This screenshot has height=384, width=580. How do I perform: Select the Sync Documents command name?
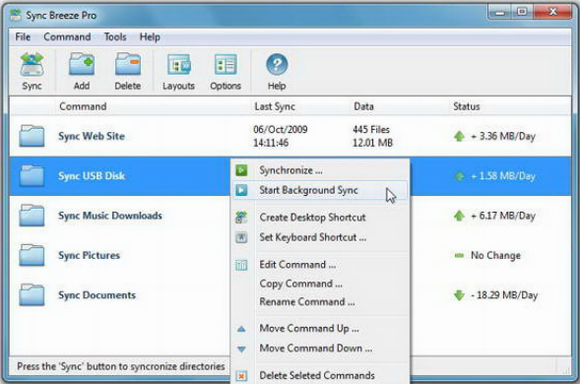pyautogui.click(x=97, y=295)
